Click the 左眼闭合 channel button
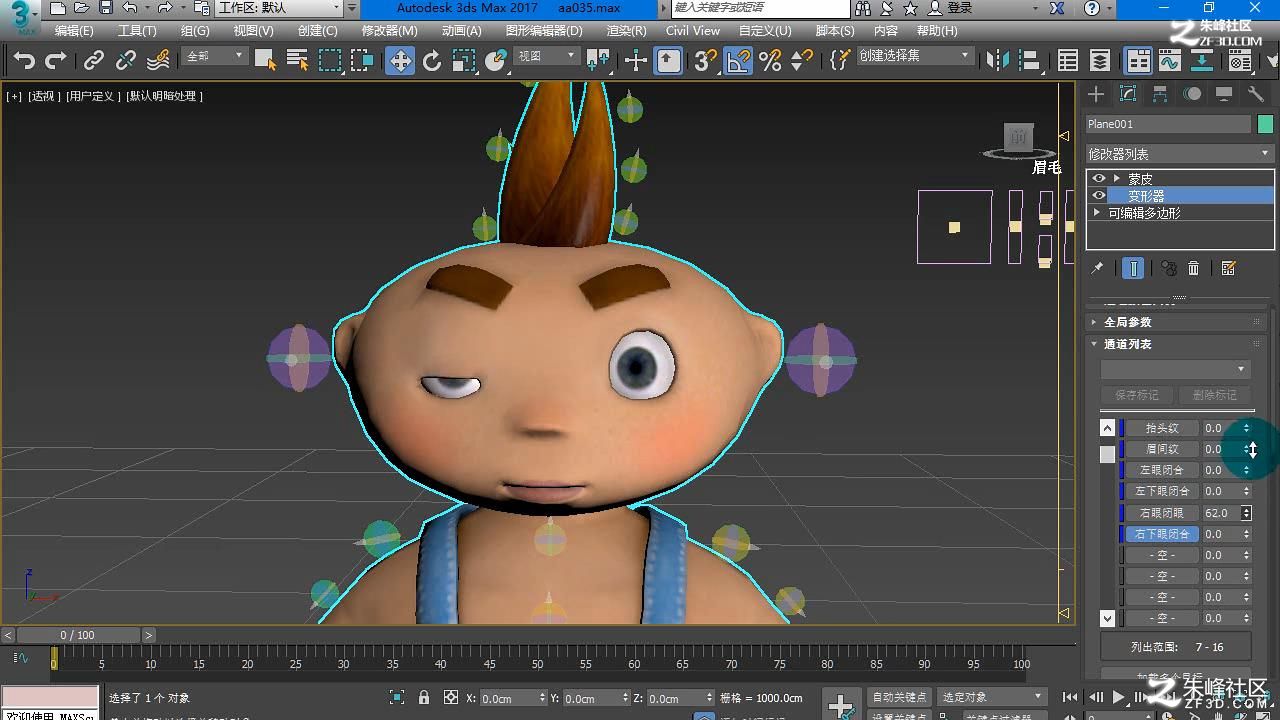The height and width of the screenshot is (720, 1280). point(1162,470)
